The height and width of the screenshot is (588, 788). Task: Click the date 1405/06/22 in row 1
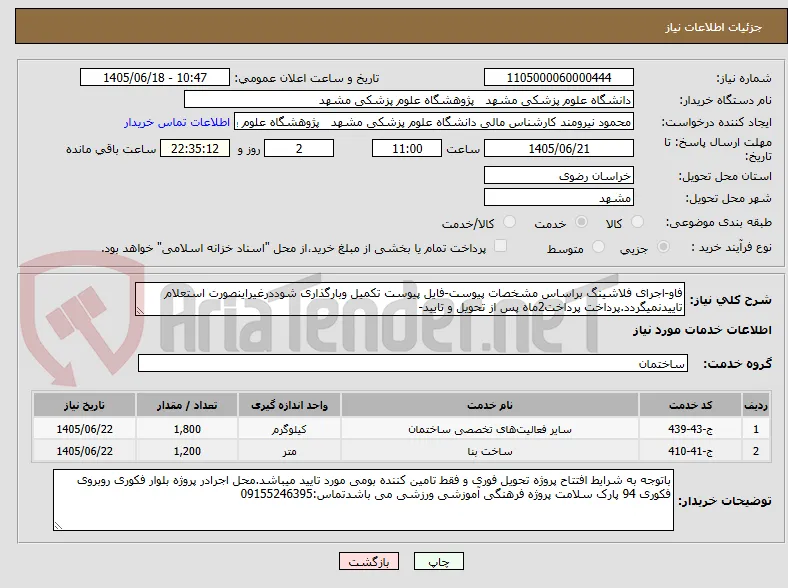point(84,429)
